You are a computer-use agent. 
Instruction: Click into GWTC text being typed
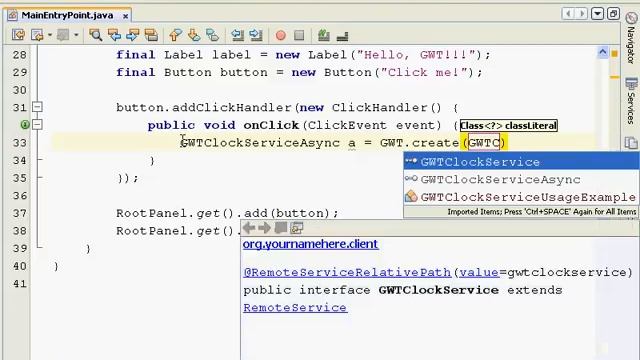pos(484,143)
